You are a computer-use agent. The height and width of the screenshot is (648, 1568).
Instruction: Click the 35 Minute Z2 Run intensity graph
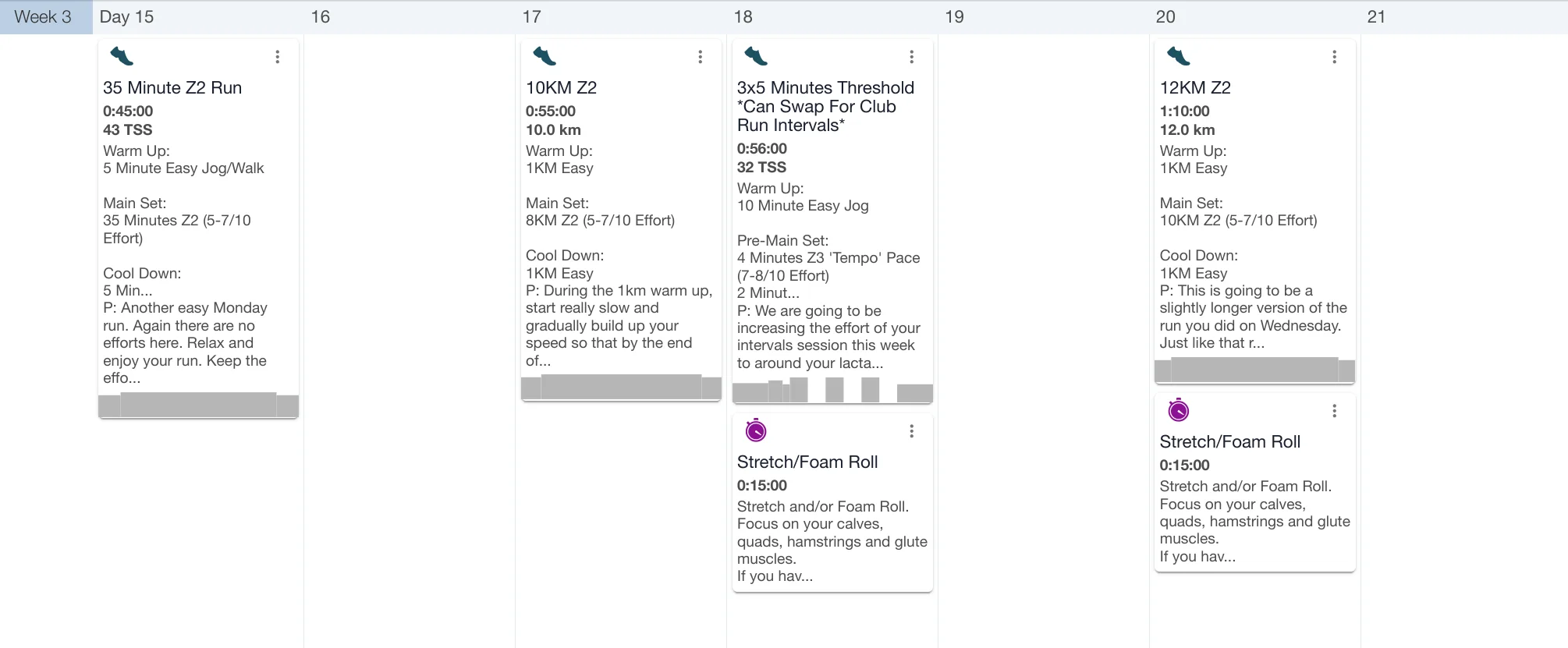(x=198, y=405)
